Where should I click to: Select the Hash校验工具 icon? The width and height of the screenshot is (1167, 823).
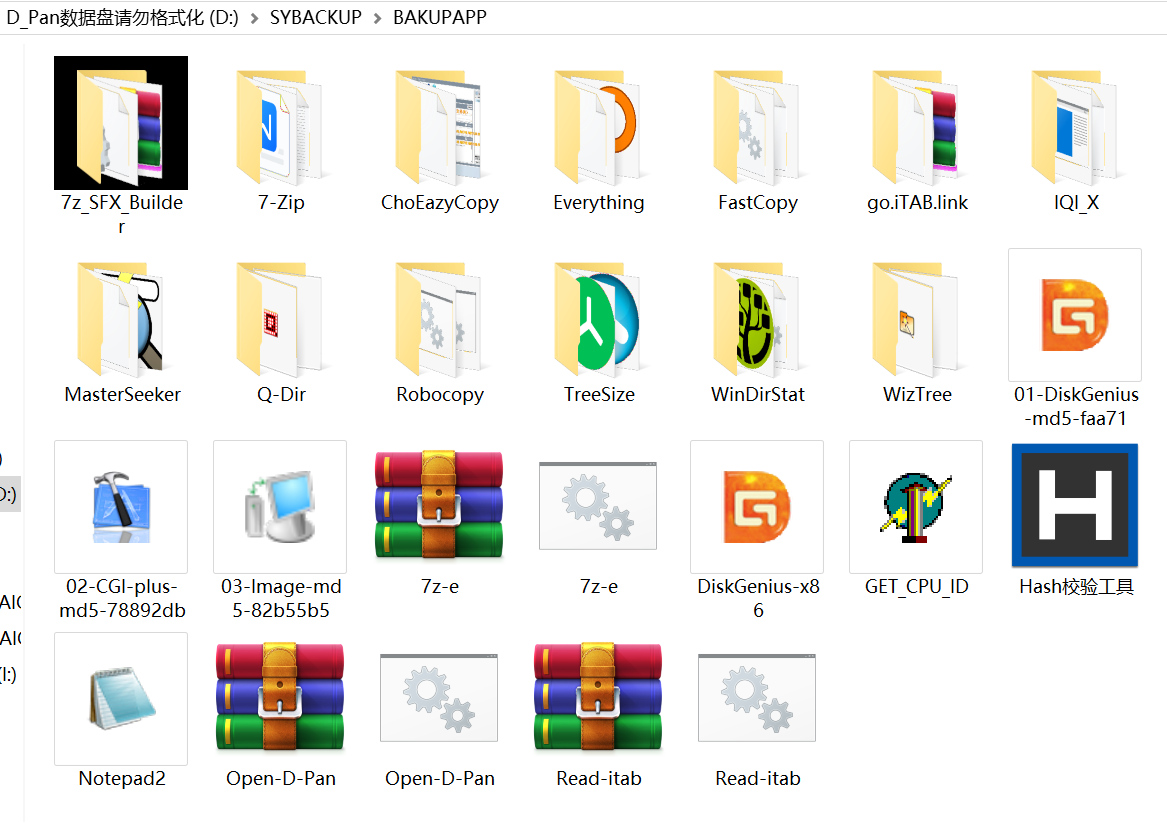coord(1075,505)
